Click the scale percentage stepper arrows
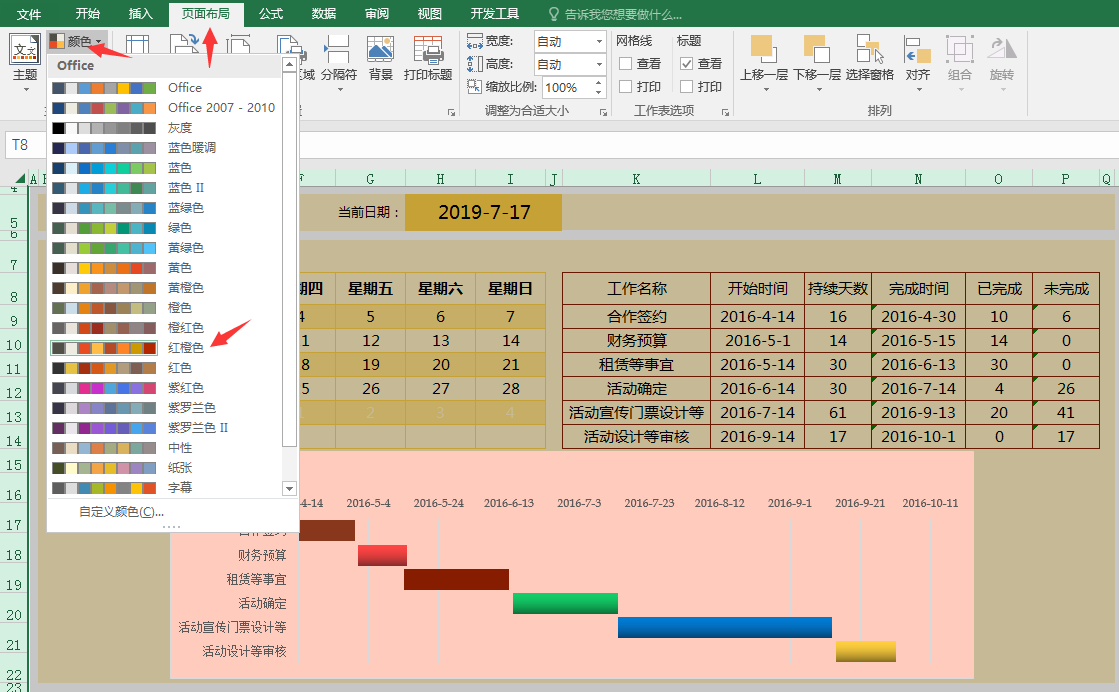 point(599,87)
